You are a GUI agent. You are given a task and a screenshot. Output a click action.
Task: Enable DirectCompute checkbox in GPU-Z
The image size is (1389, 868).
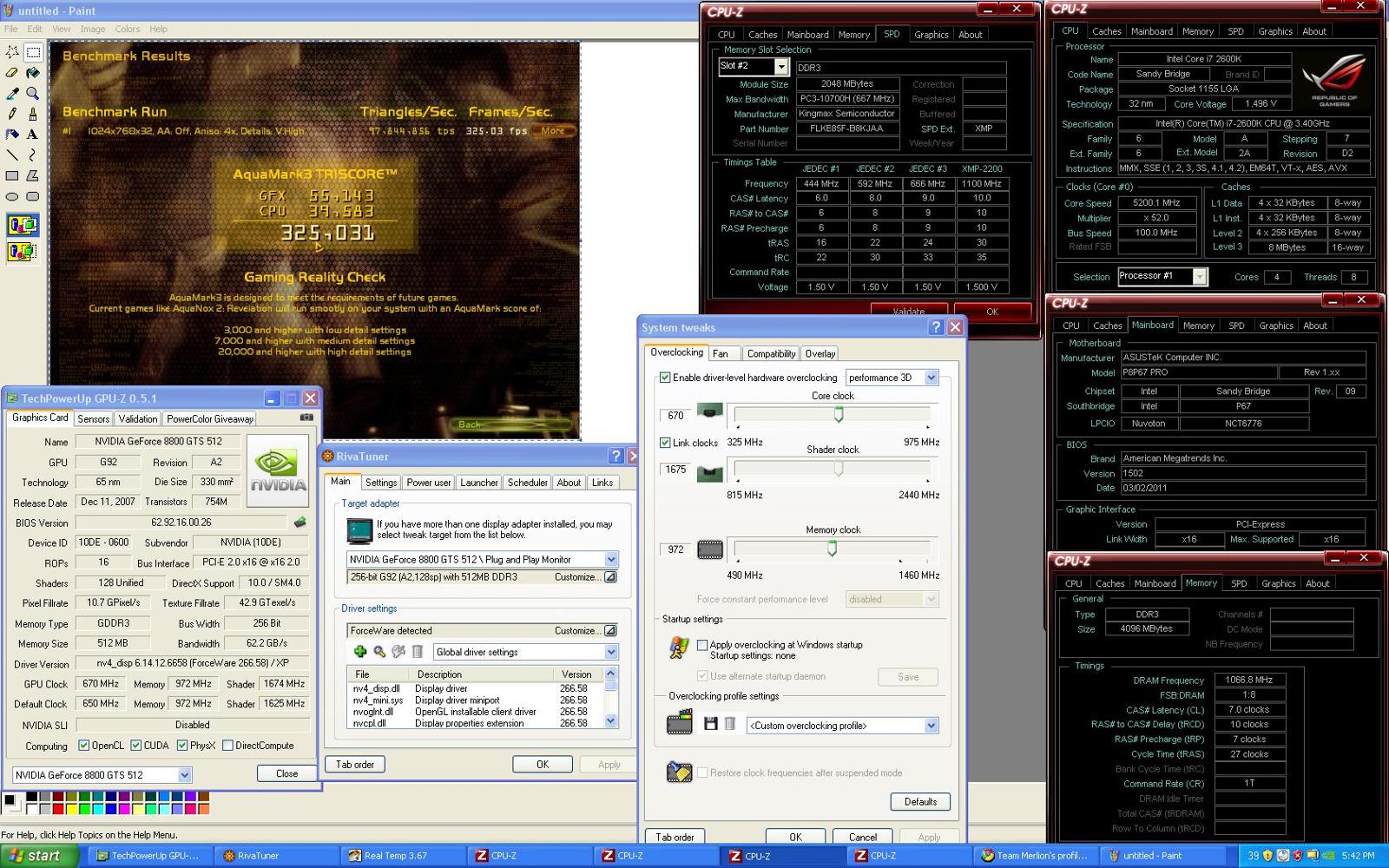coord(227,746)
